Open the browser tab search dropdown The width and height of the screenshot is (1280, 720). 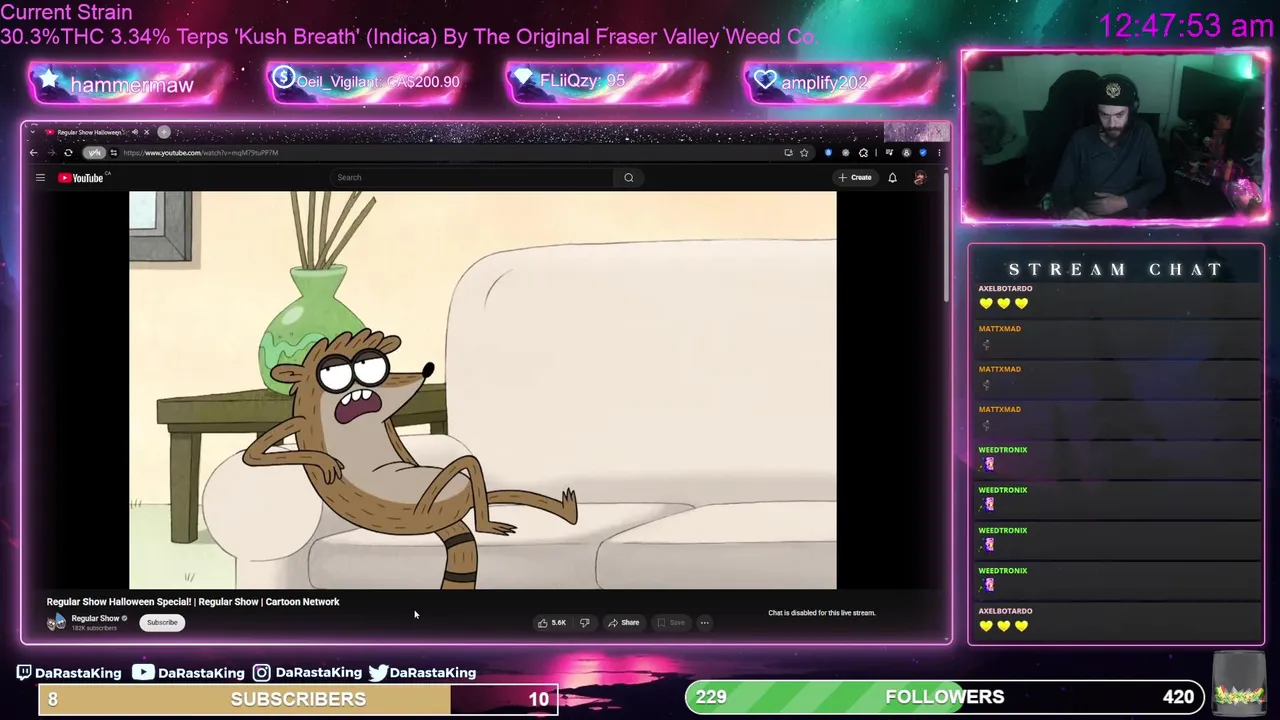click(x=33, y=132)
